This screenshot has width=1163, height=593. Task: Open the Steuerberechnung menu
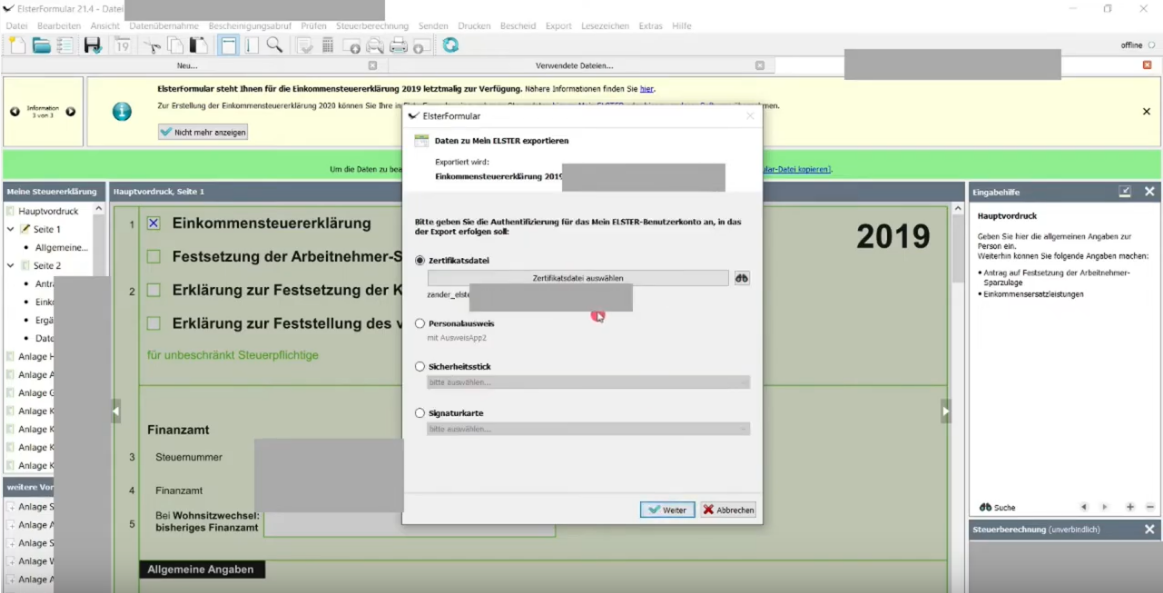pos(372,25)
